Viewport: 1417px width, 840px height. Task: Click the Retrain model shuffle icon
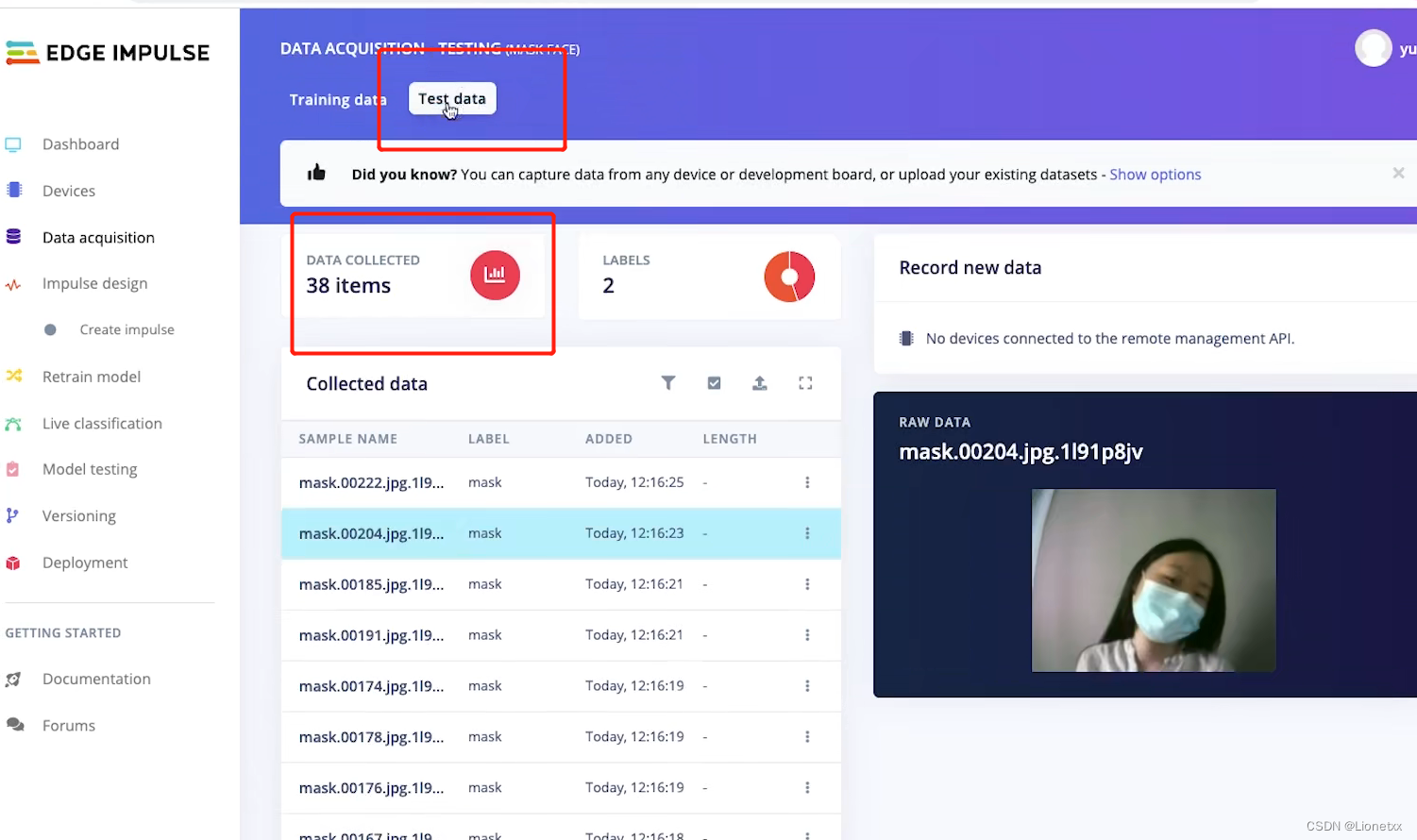13,376
